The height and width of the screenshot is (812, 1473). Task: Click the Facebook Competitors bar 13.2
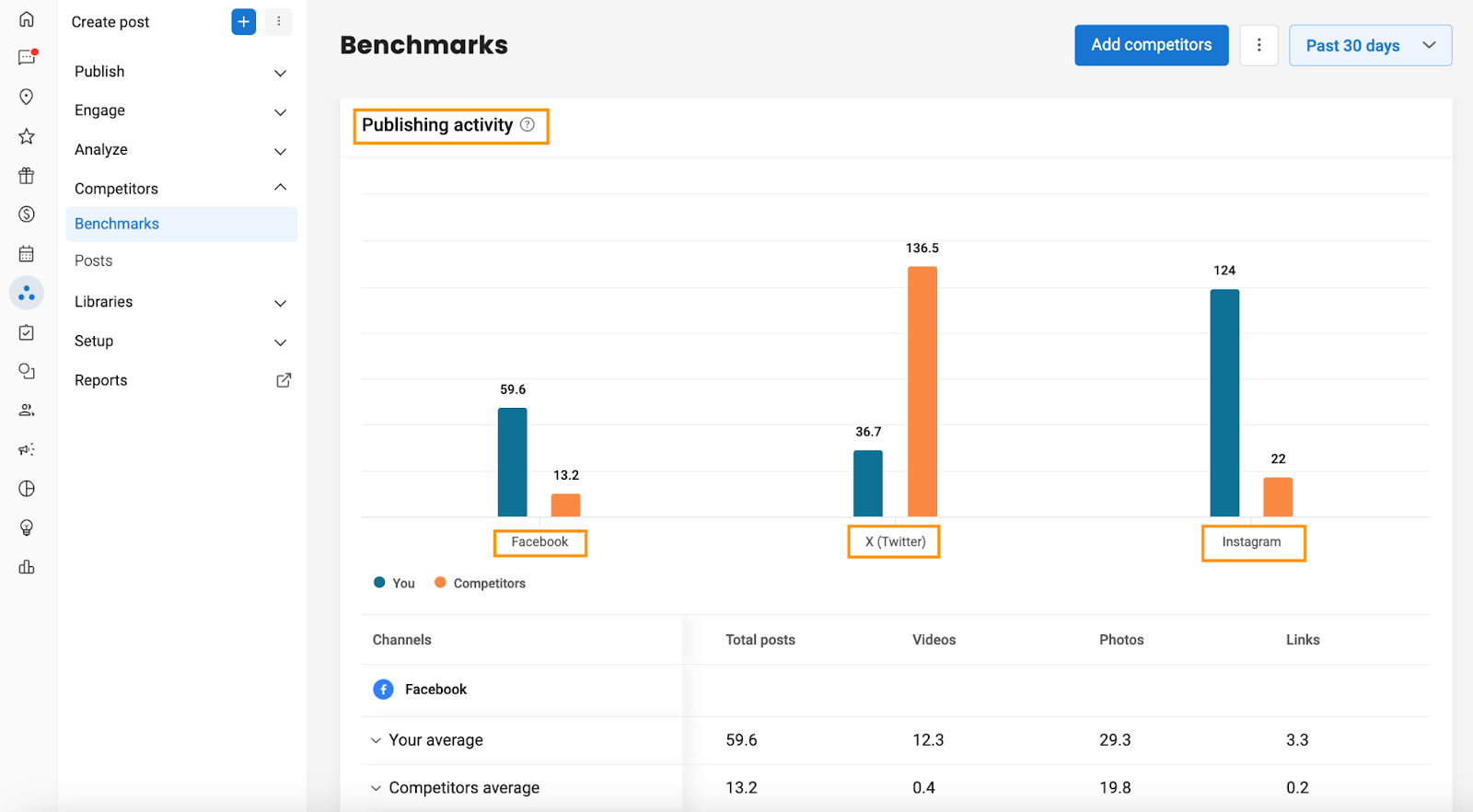tap(566, 505)
